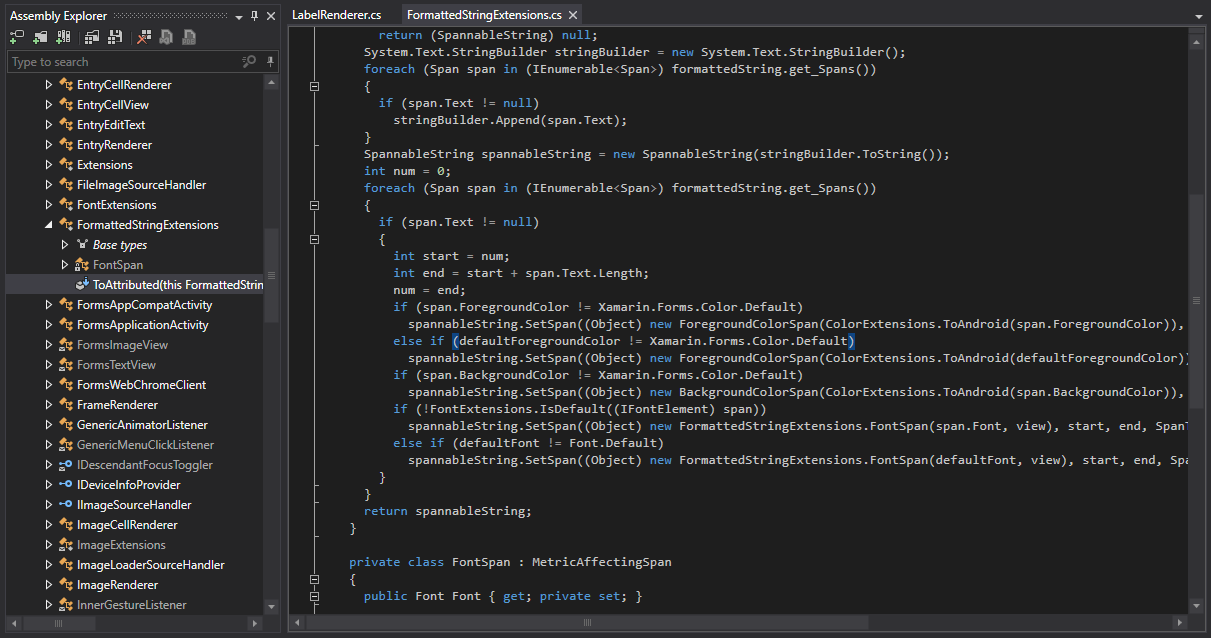Click the pin icon inside the search box
The width and height of the screenshot is (1211, 638).
pos(270,62)
